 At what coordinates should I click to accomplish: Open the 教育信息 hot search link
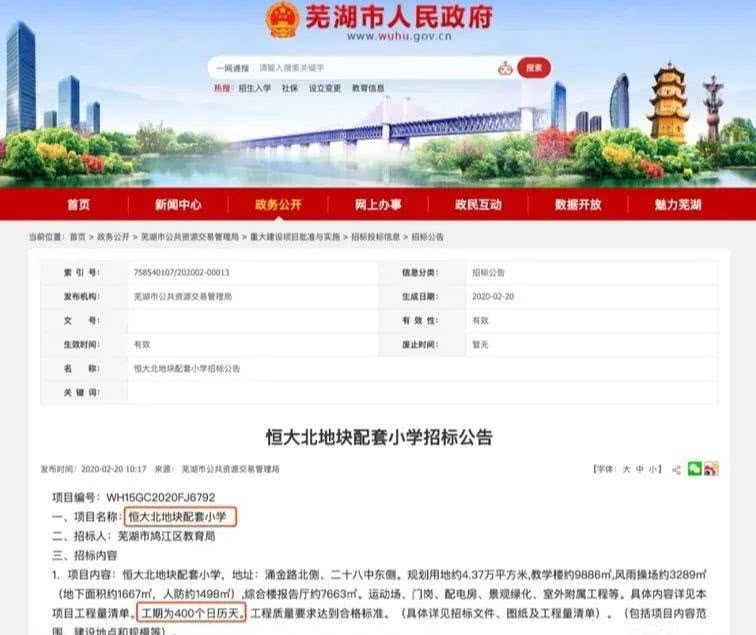click(368, 88)
